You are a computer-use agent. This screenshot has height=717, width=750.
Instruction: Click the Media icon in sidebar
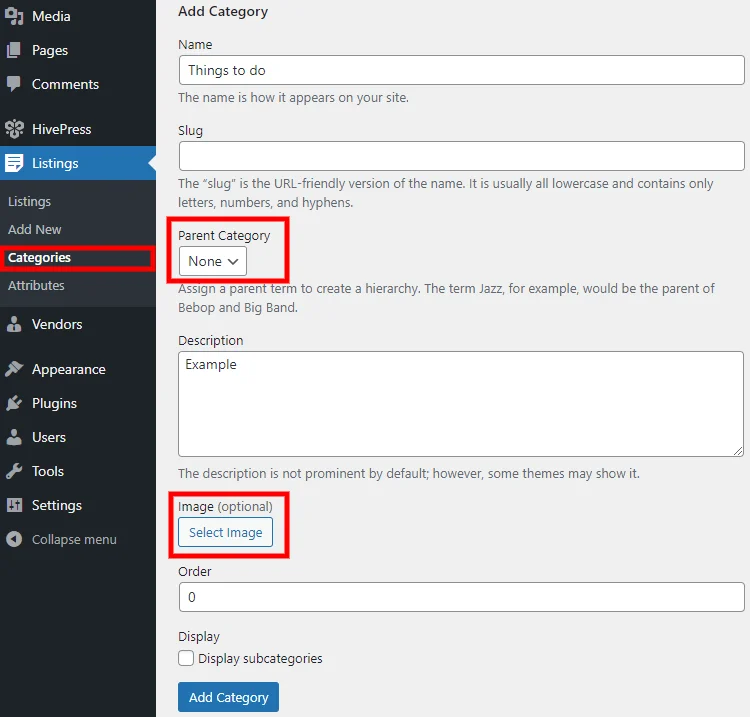14,16
